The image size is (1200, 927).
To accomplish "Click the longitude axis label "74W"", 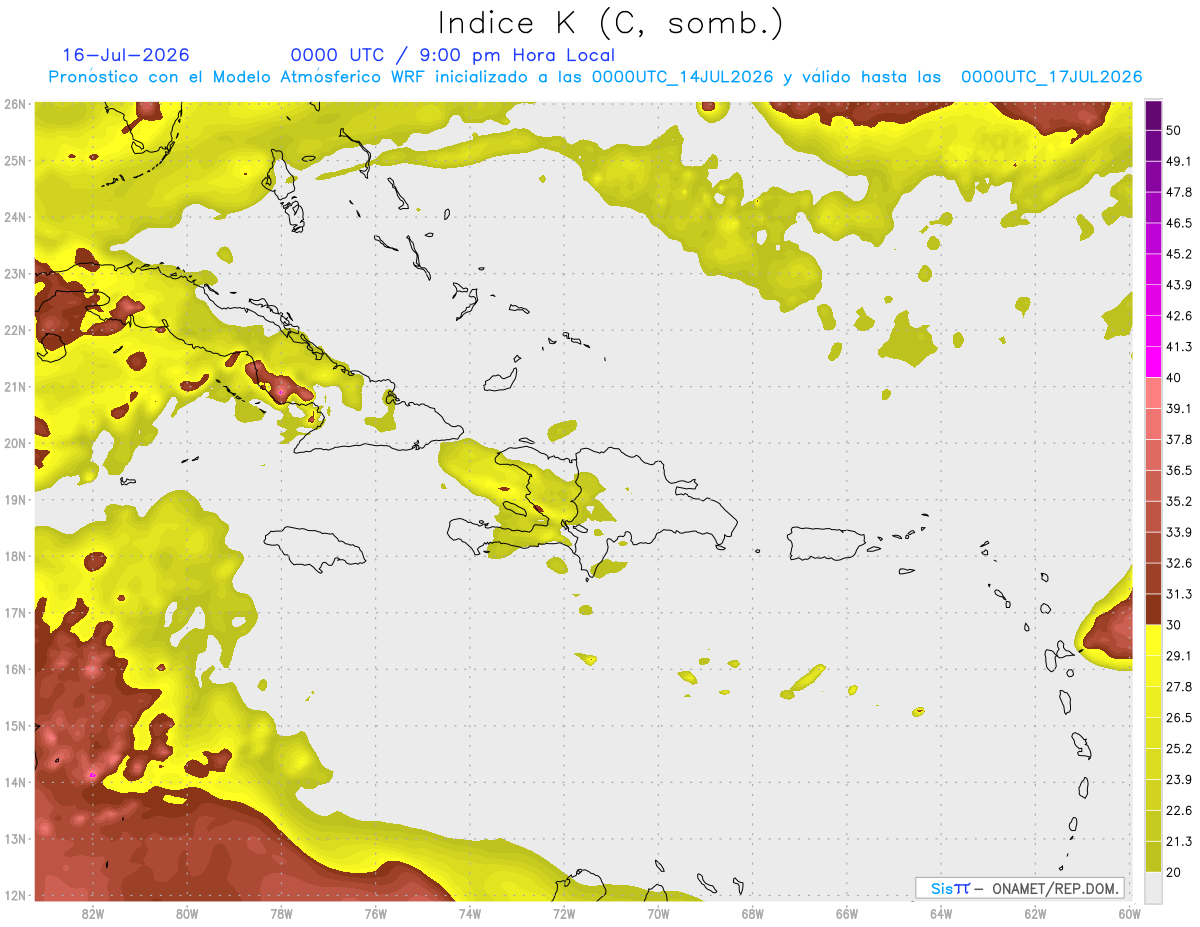I will tap(470, 913).
